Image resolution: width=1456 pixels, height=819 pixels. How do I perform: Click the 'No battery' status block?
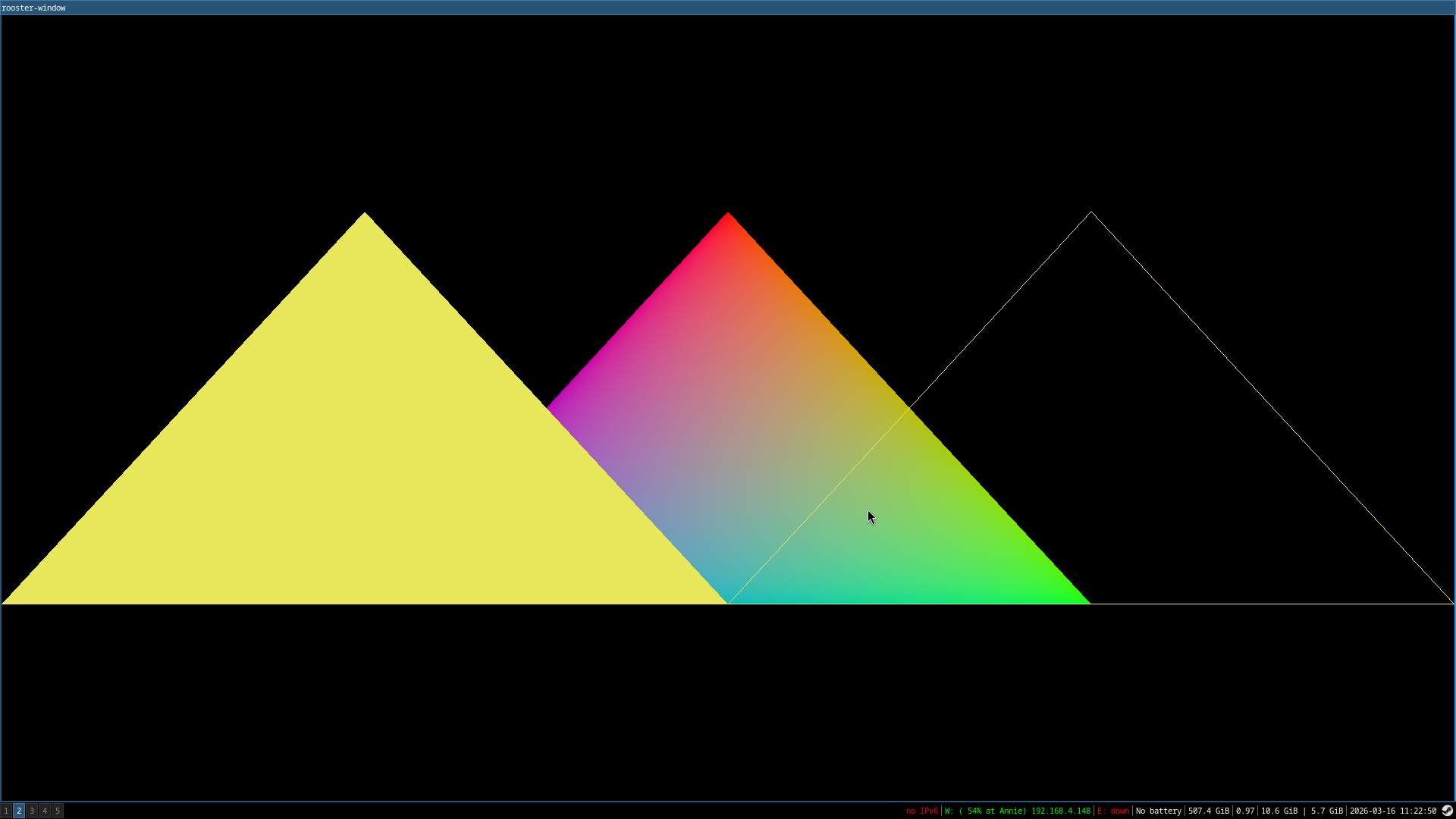click(x=1158, y=811)
